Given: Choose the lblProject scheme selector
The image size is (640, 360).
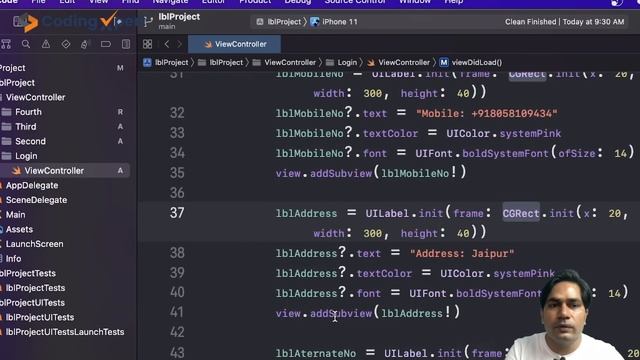Looking at the screenshot, I should (x=279, y=22).
